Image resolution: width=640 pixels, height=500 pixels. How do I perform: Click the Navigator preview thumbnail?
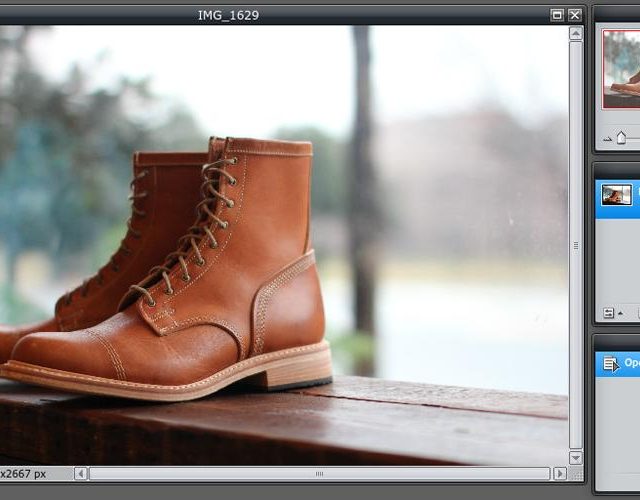(x=621, y=69)
